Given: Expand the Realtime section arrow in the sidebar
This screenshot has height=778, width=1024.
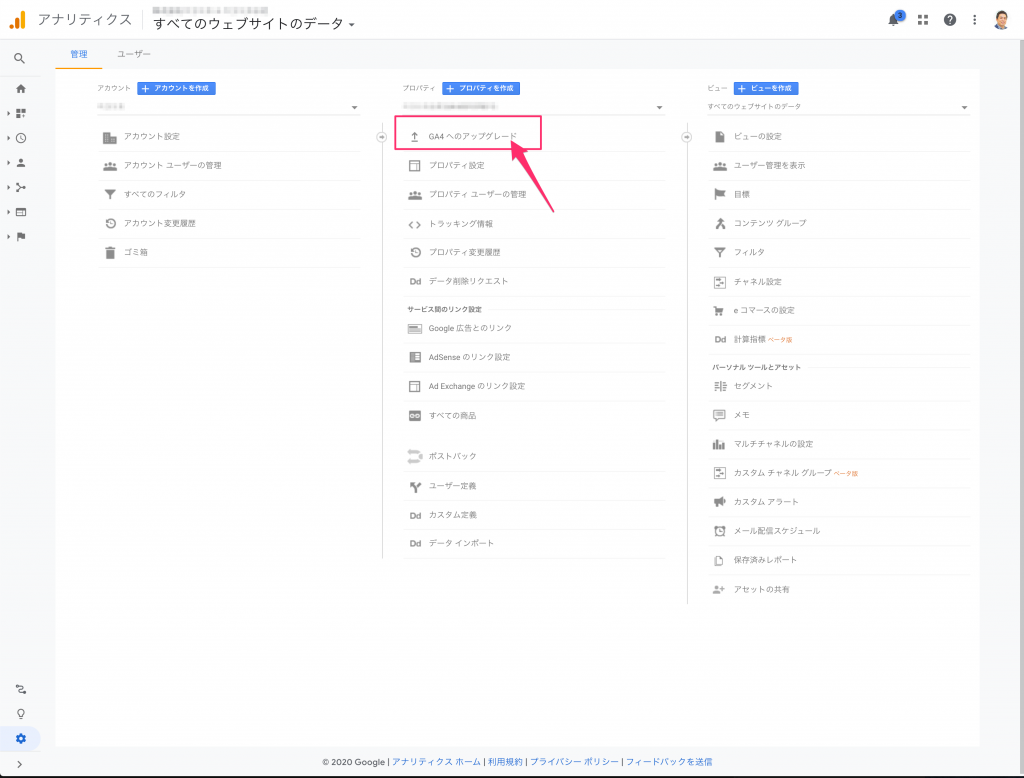Looking at the screenshot, I should pos(8,138).
